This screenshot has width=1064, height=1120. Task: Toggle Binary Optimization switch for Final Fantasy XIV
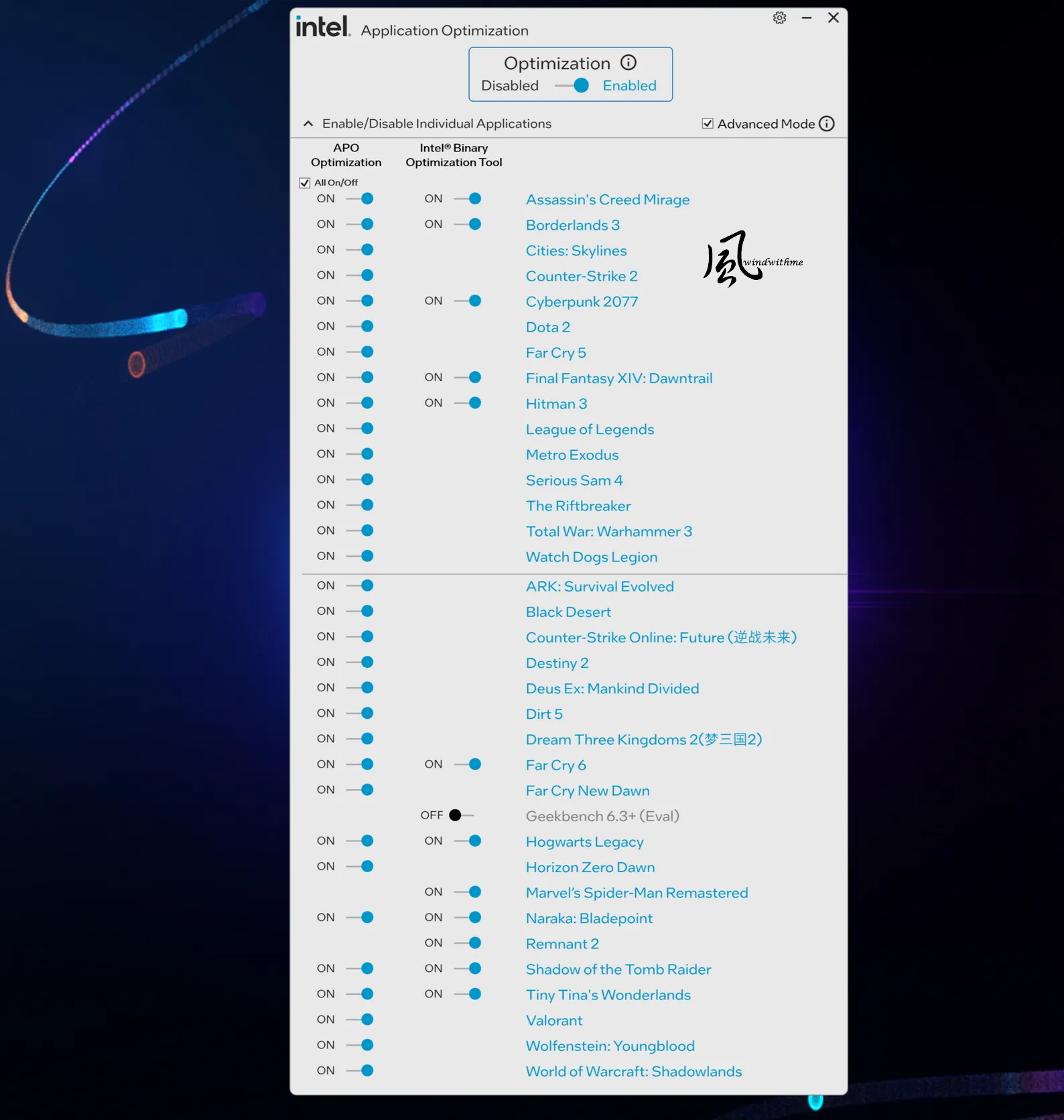point(468,378)
